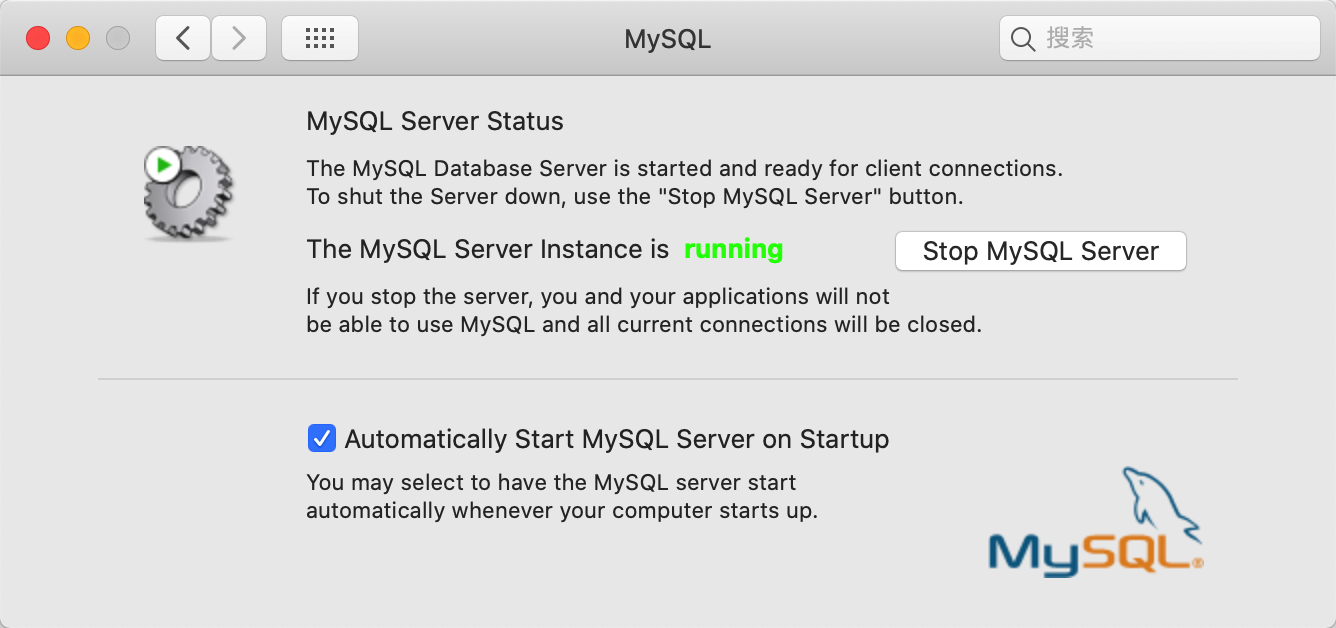Click the green play badge on the gear
Screen dimensions: 1336x628
(x=162, y=165)
